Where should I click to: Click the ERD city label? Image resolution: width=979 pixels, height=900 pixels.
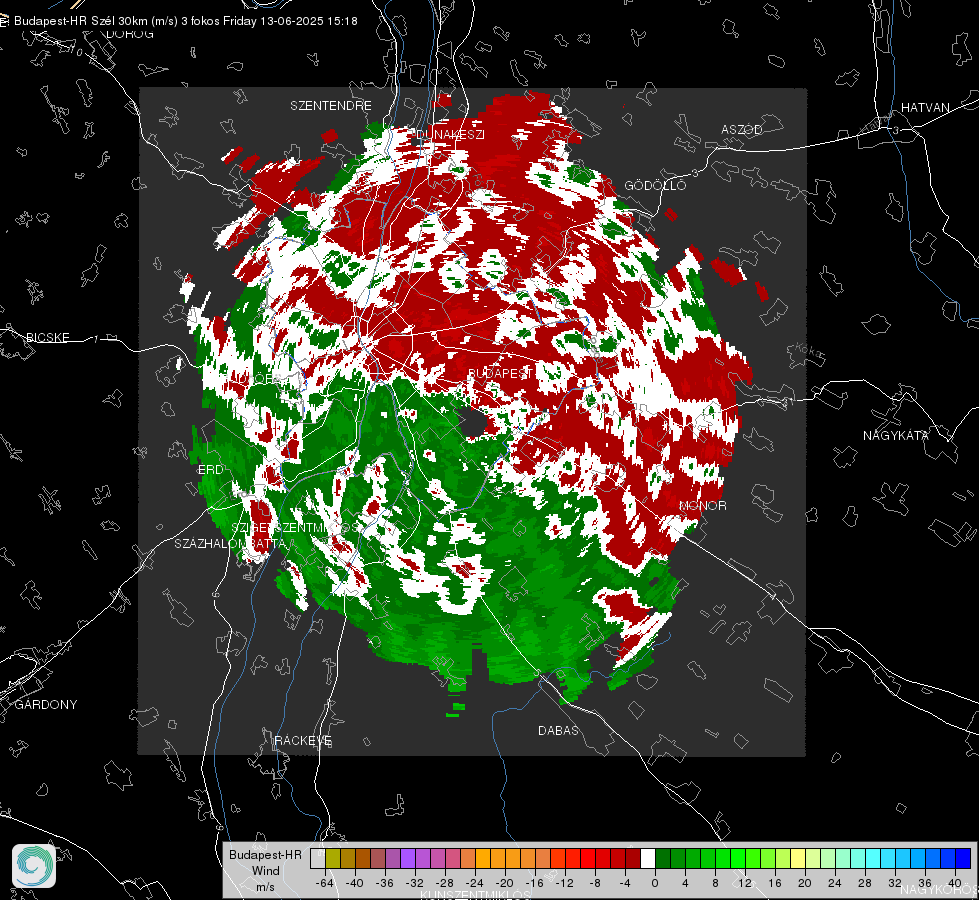click(x=210, y=470)
